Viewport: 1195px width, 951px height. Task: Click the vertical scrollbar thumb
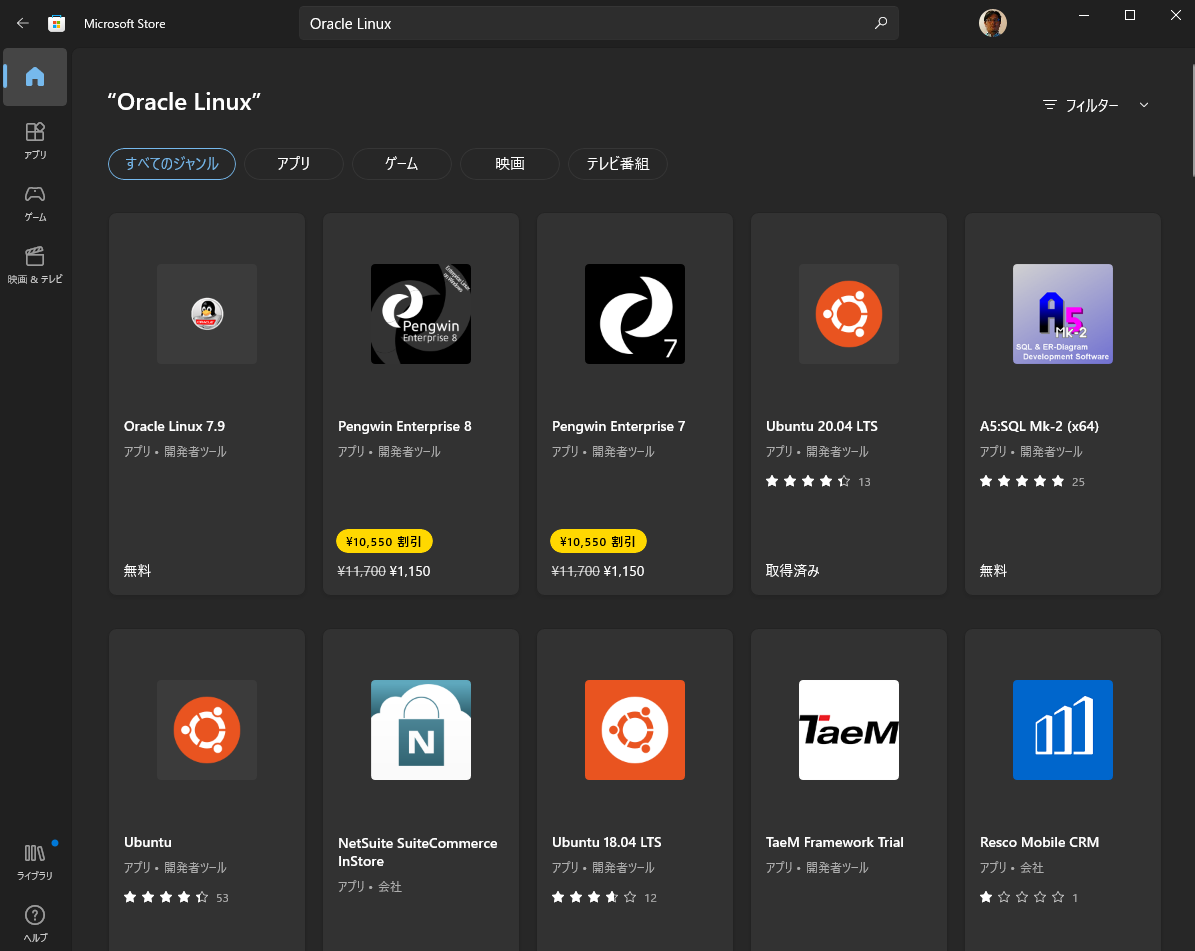[1193, 122]
